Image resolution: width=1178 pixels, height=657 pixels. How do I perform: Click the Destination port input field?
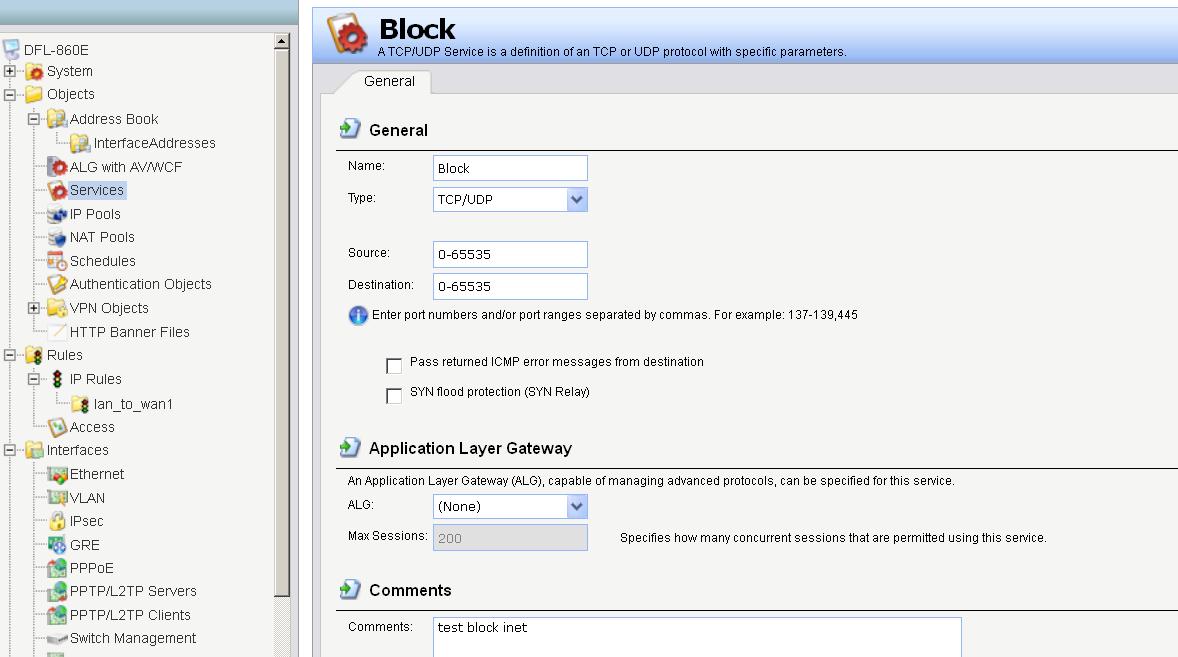pyautogui.click(x=510, y=286)
